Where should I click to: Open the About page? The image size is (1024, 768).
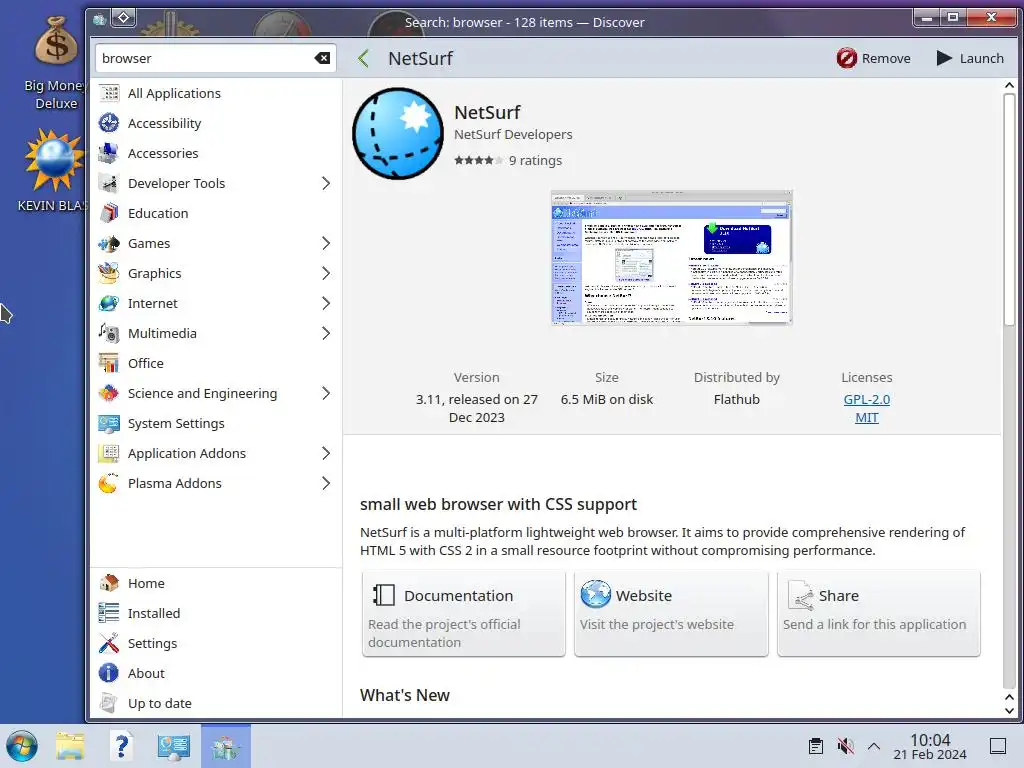pos(216,673)
